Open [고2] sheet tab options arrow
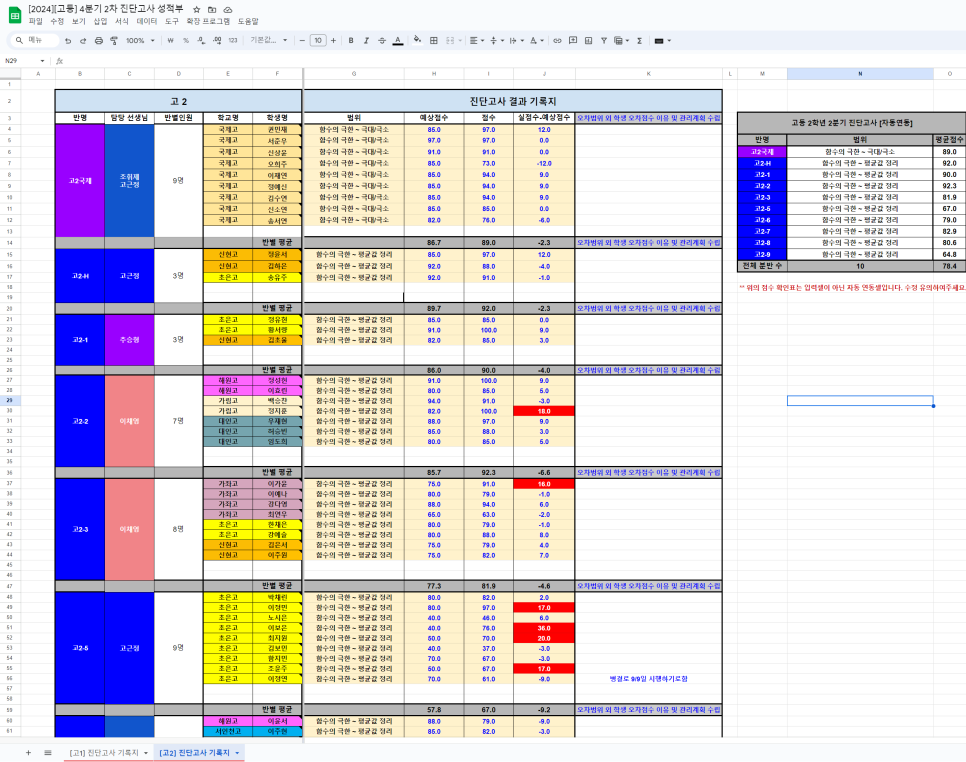 pos(237,753)
